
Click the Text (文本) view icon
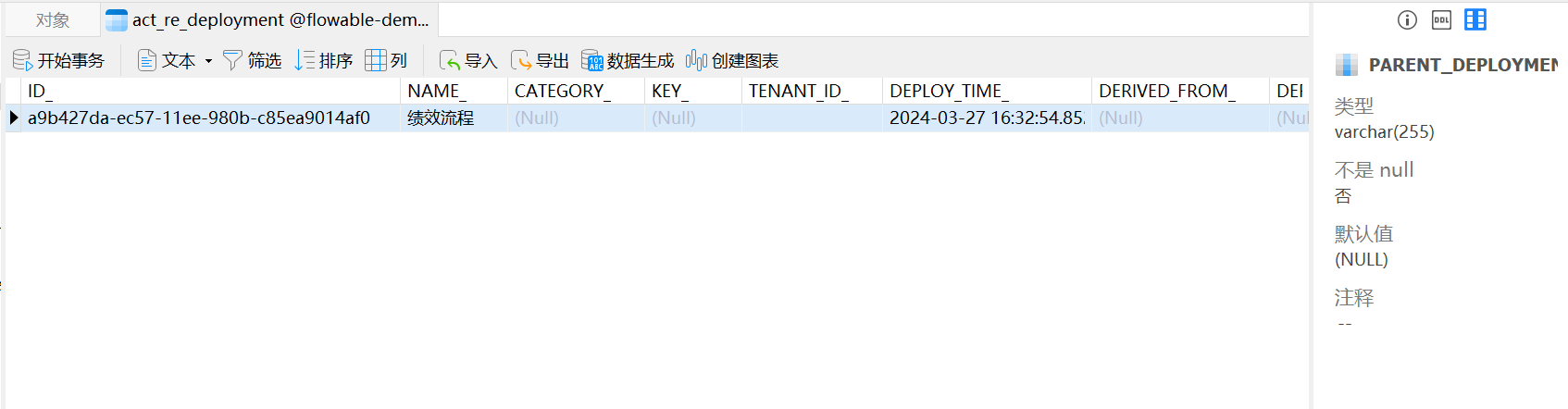coord(147,61)
